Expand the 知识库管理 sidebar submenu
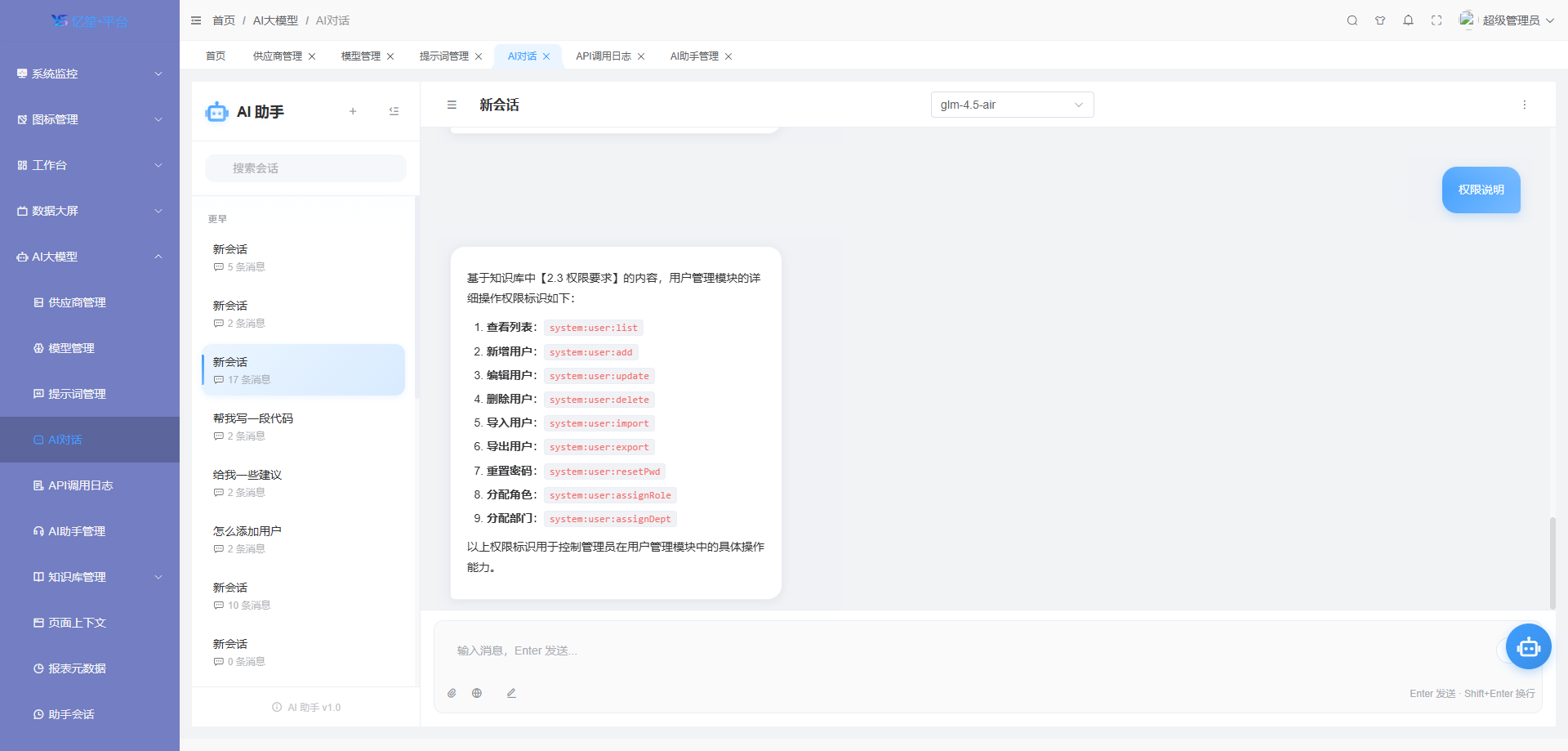The width and height of the screenshot is (1568, 751). 90,577
